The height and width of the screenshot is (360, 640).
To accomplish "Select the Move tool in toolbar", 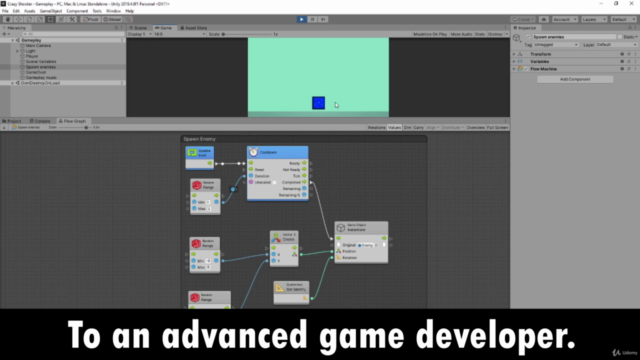I will (18, 19).
